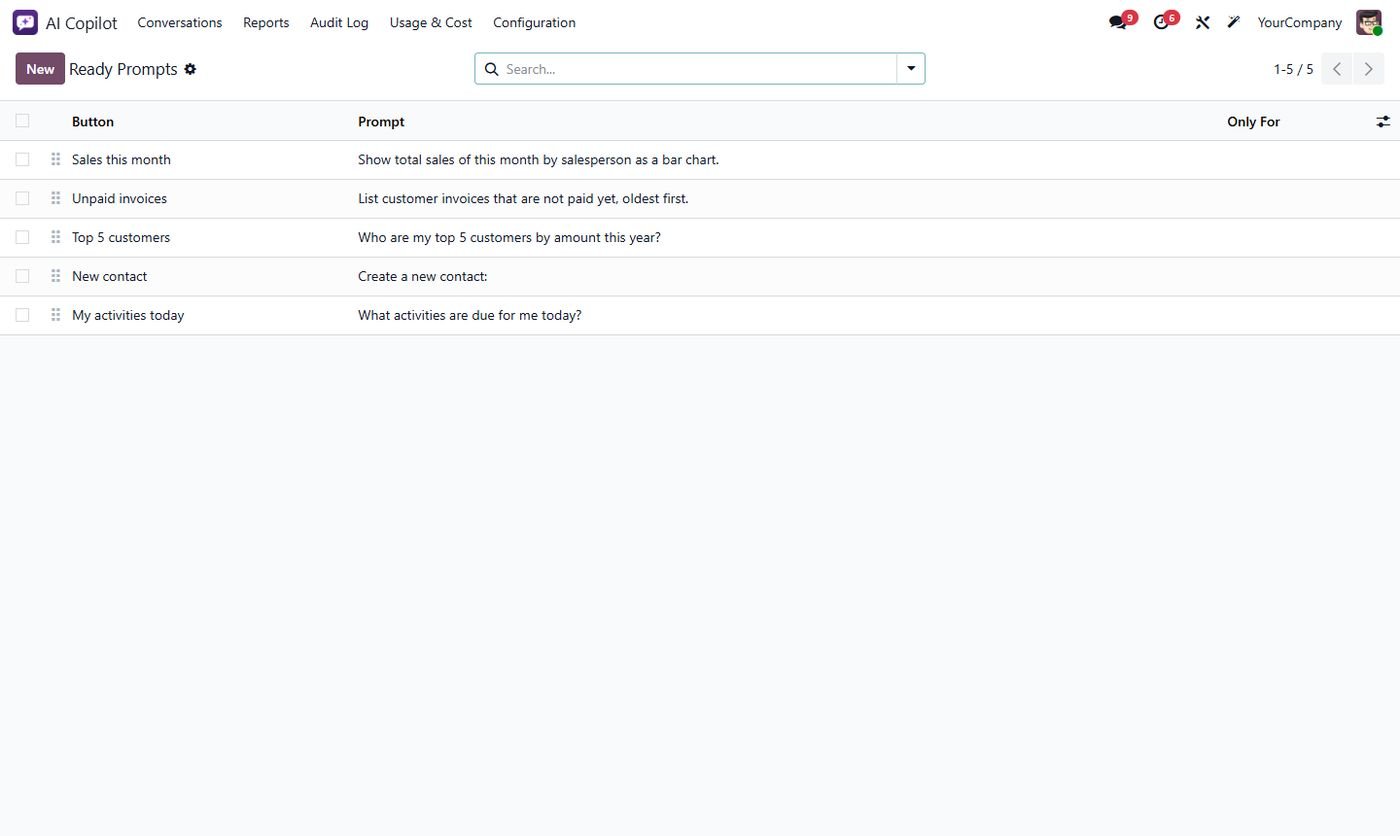Sort by the Prompt column header
Image resolution: width=1400 pixels, height=836 pixels.
pos(381,121)
